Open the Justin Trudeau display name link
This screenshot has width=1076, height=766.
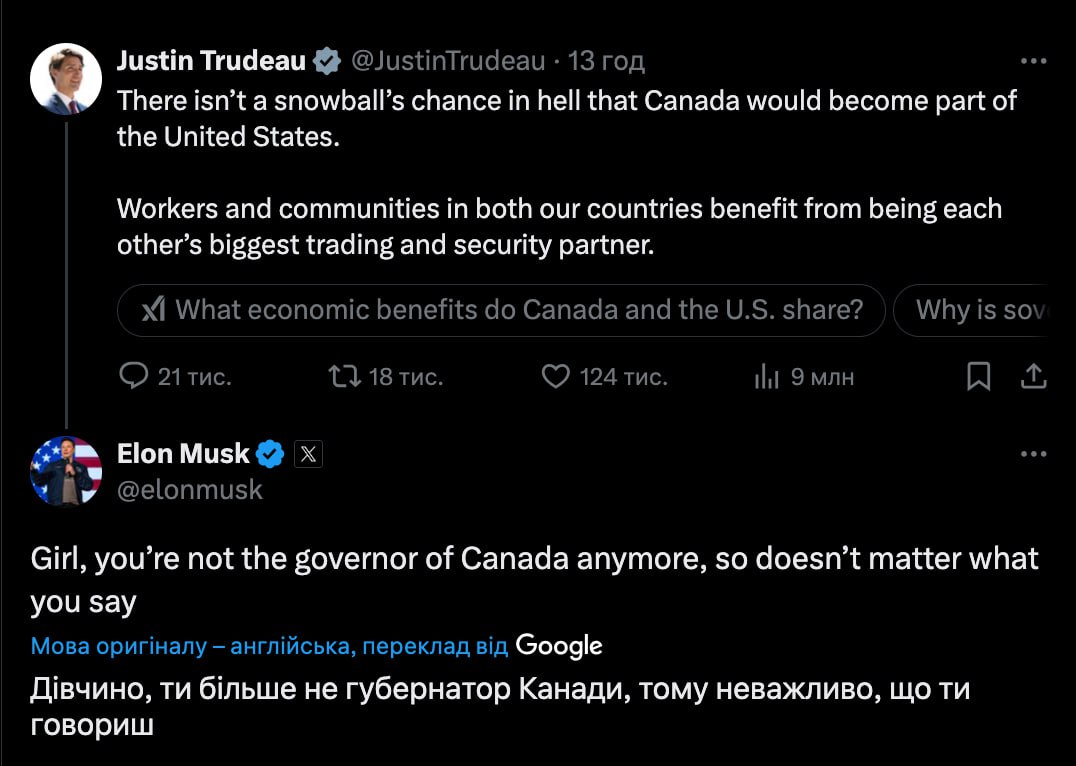pos(211,61)
